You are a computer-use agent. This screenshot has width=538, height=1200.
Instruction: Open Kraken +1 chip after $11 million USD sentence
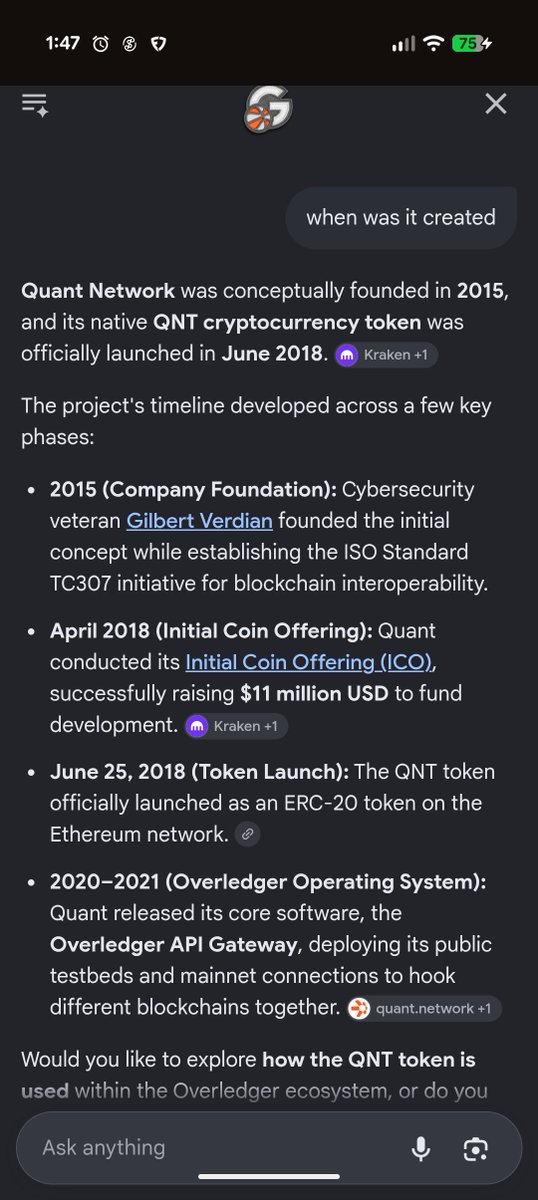coord(237,726)
